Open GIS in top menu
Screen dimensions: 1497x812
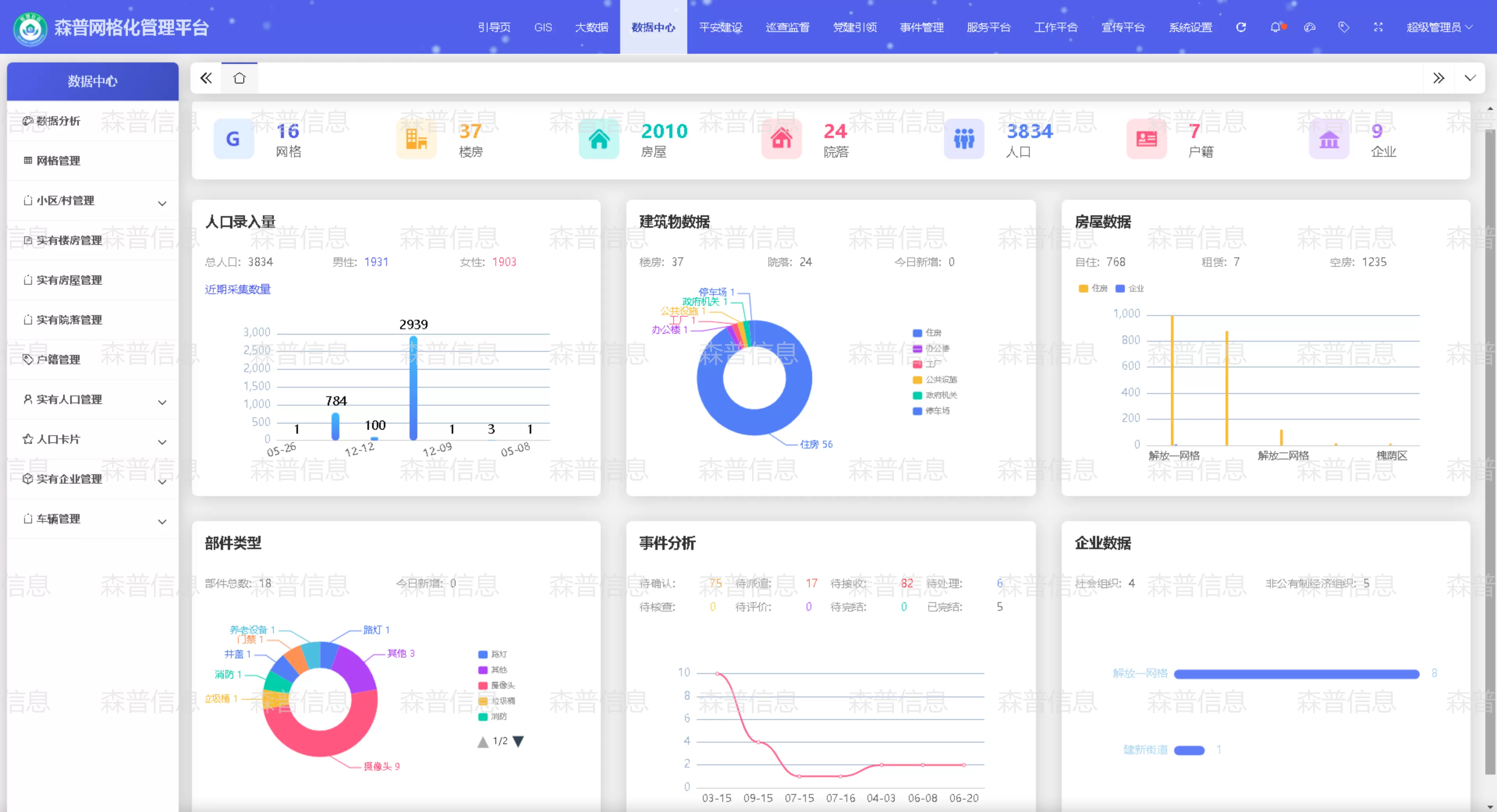pyautogui.click(x=543, y=27)
